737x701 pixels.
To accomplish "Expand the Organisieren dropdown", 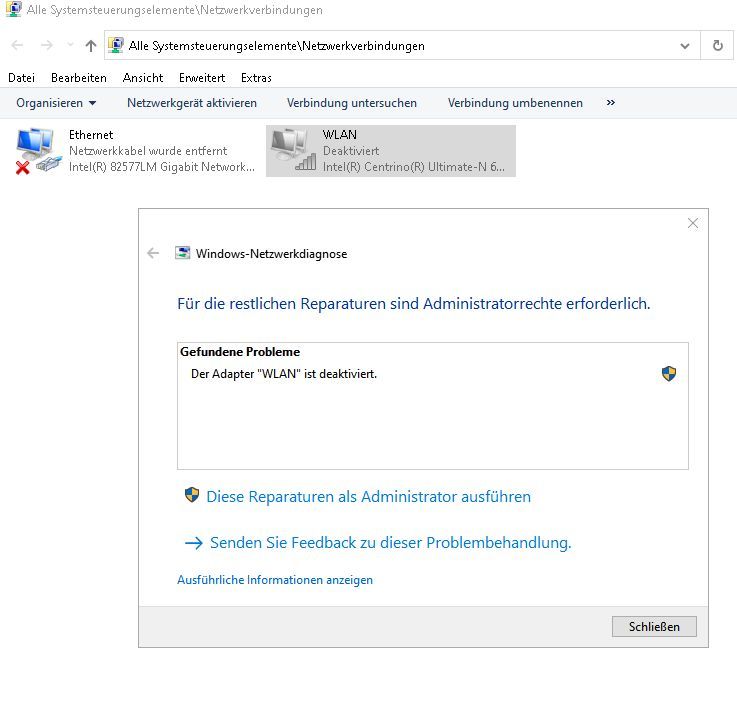I will 56,103.
